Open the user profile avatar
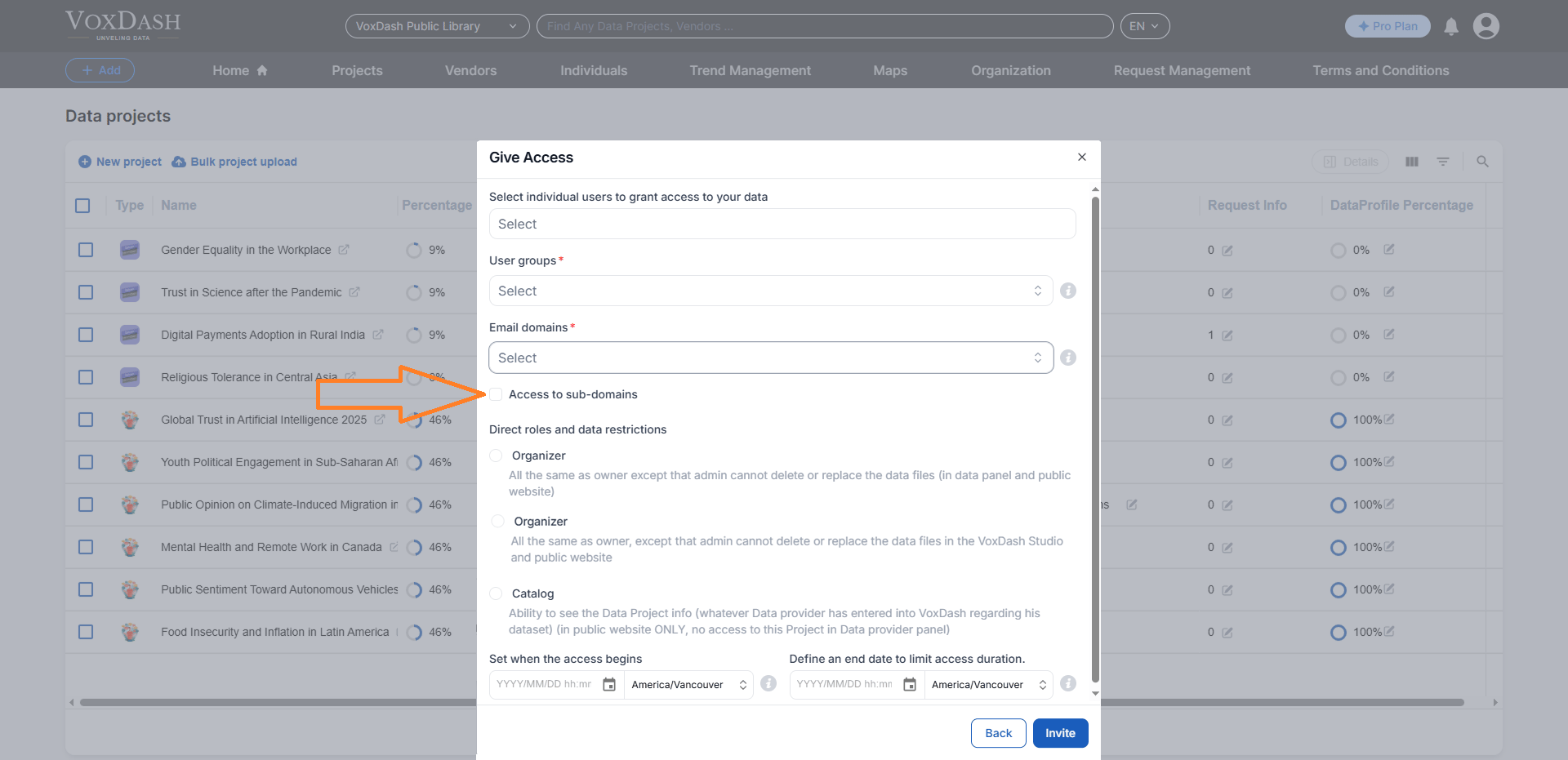Image resolution: width=1568 pixels, height=760 pixels. pyautogui.click(x=1486, y=26)
